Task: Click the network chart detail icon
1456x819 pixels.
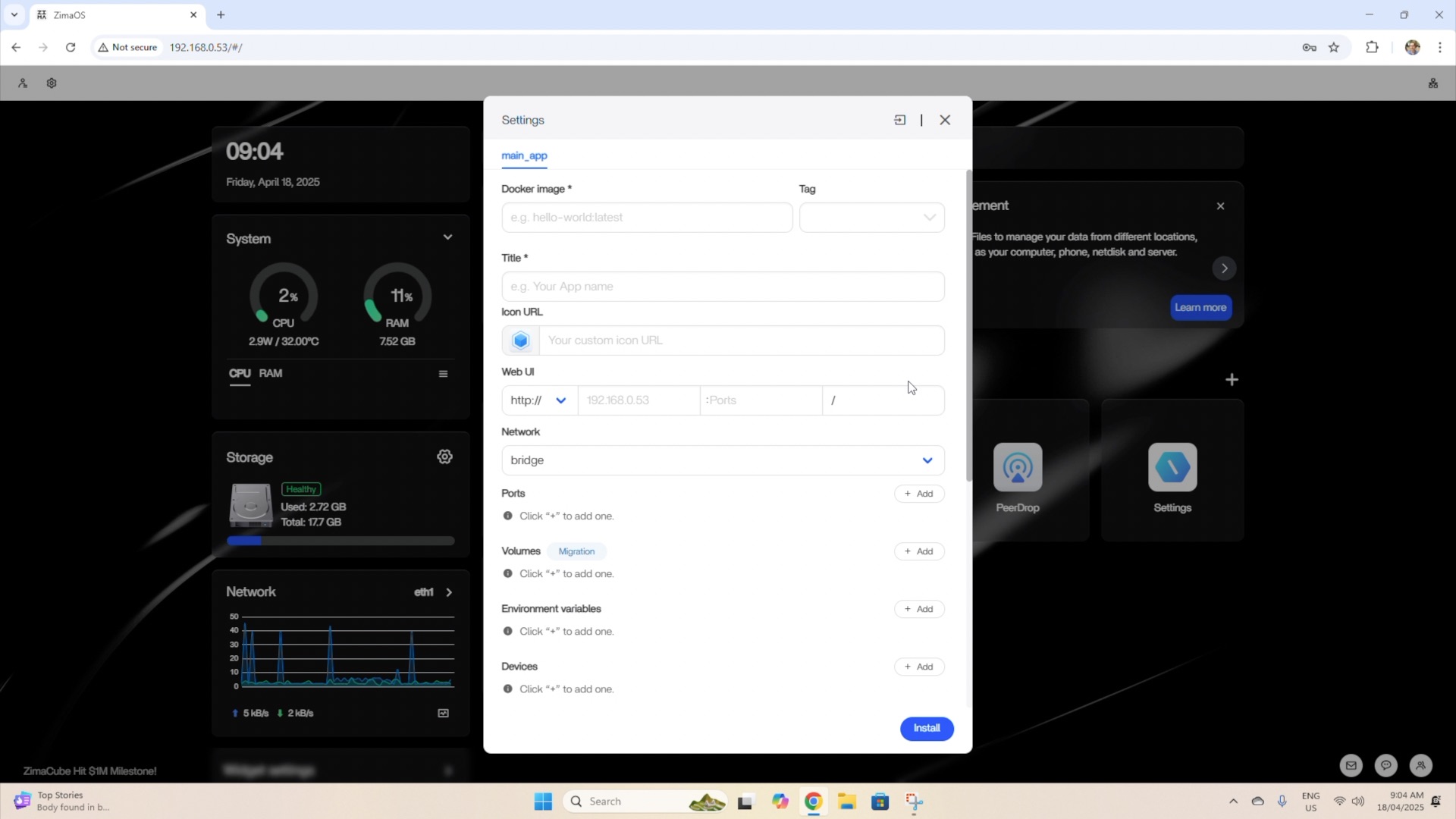Action: (x=443, y=713)
